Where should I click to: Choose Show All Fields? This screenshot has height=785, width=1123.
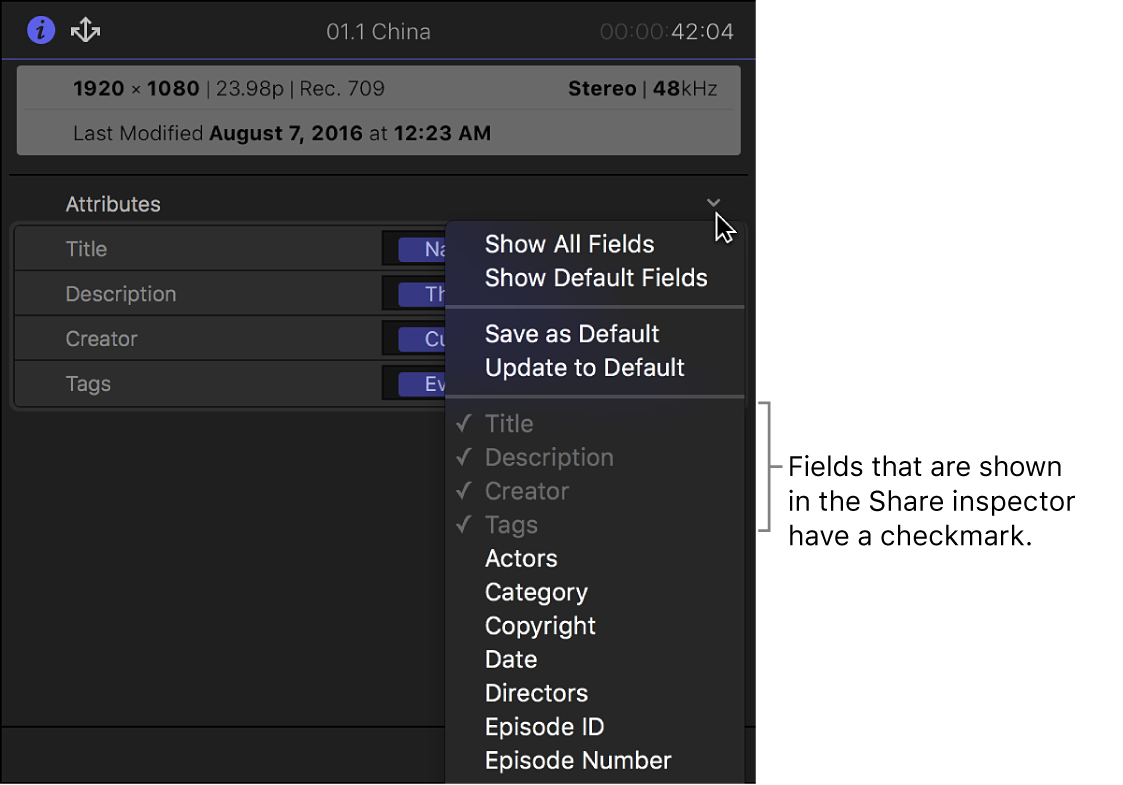pyautogui.click(x=568, y=243)
